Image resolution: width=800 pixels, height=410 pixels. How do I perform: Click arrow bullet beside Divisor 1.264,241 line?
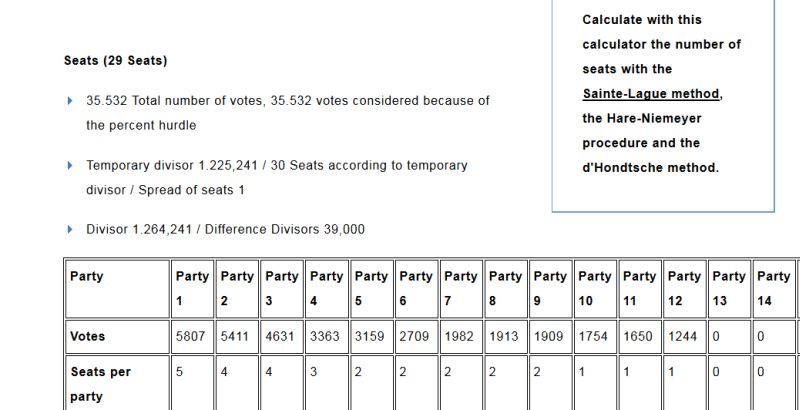tap(70, 229)
